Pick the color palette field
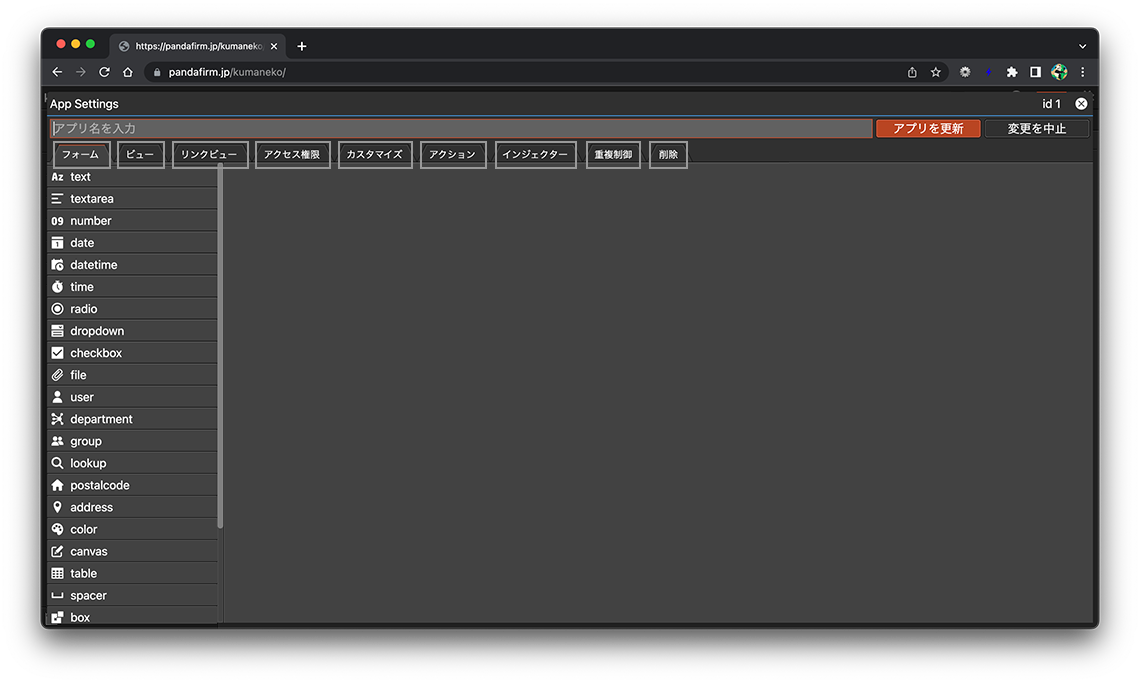Screen dimensions: 1140x683 click(x=84, y=529)
